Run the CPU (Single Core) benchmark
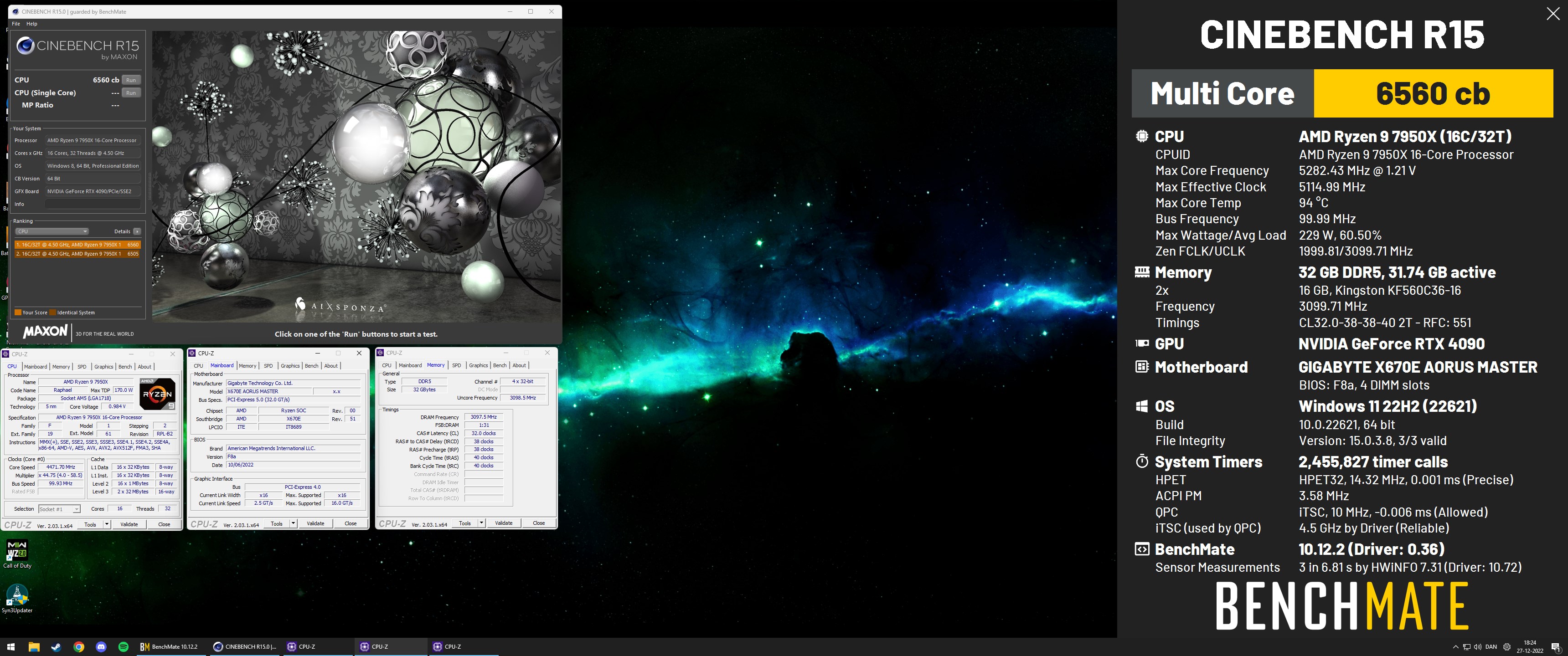1568x656 pixels. 131,92
